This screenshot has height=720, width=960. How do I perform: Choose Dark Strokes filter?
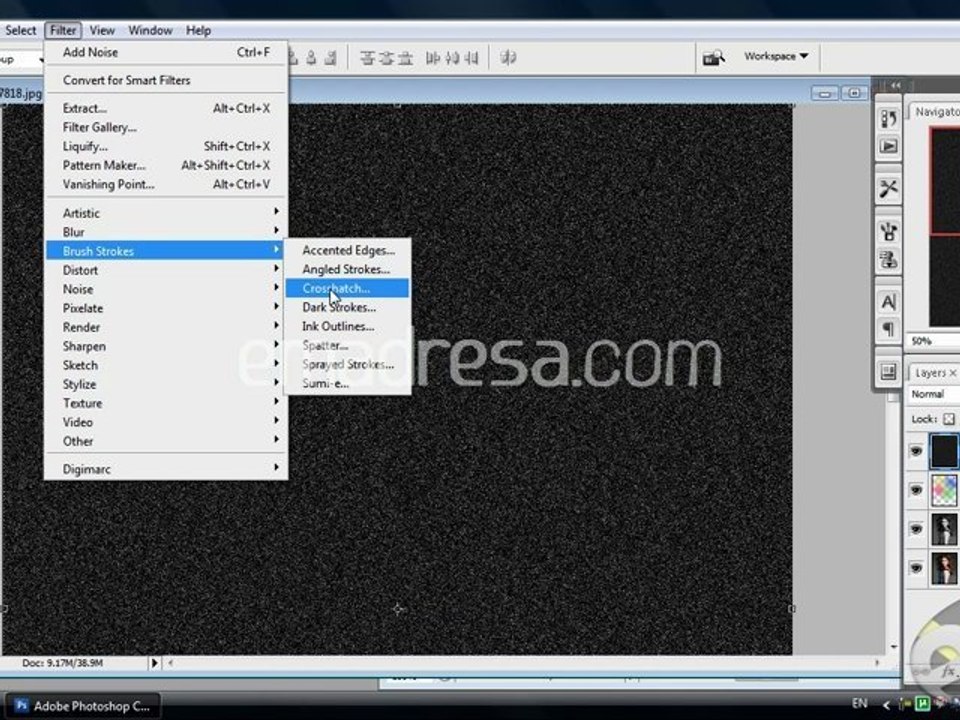coord(347,307)
